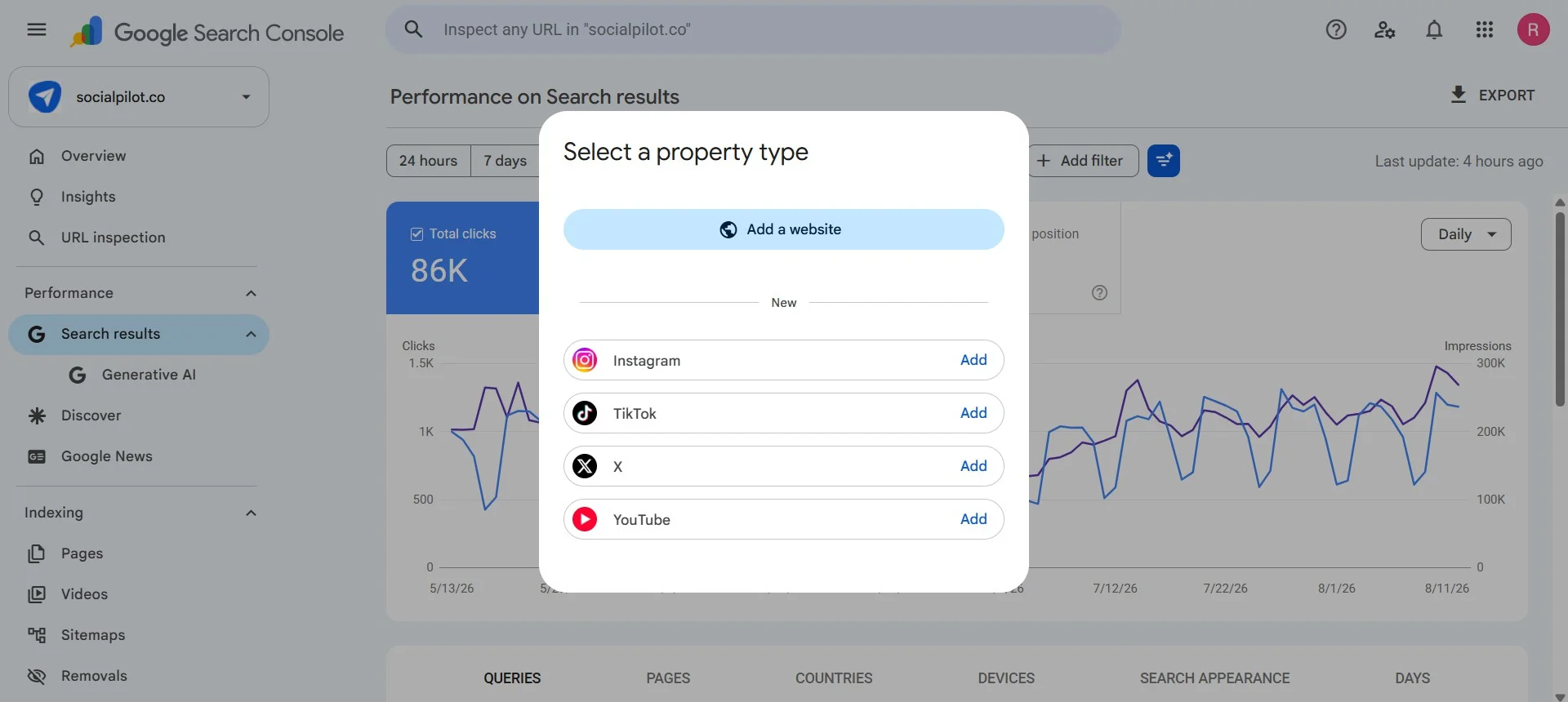Screen dimensions: 1568x702
Task: Collapse the Performance section
Action: tap(252, 294)
